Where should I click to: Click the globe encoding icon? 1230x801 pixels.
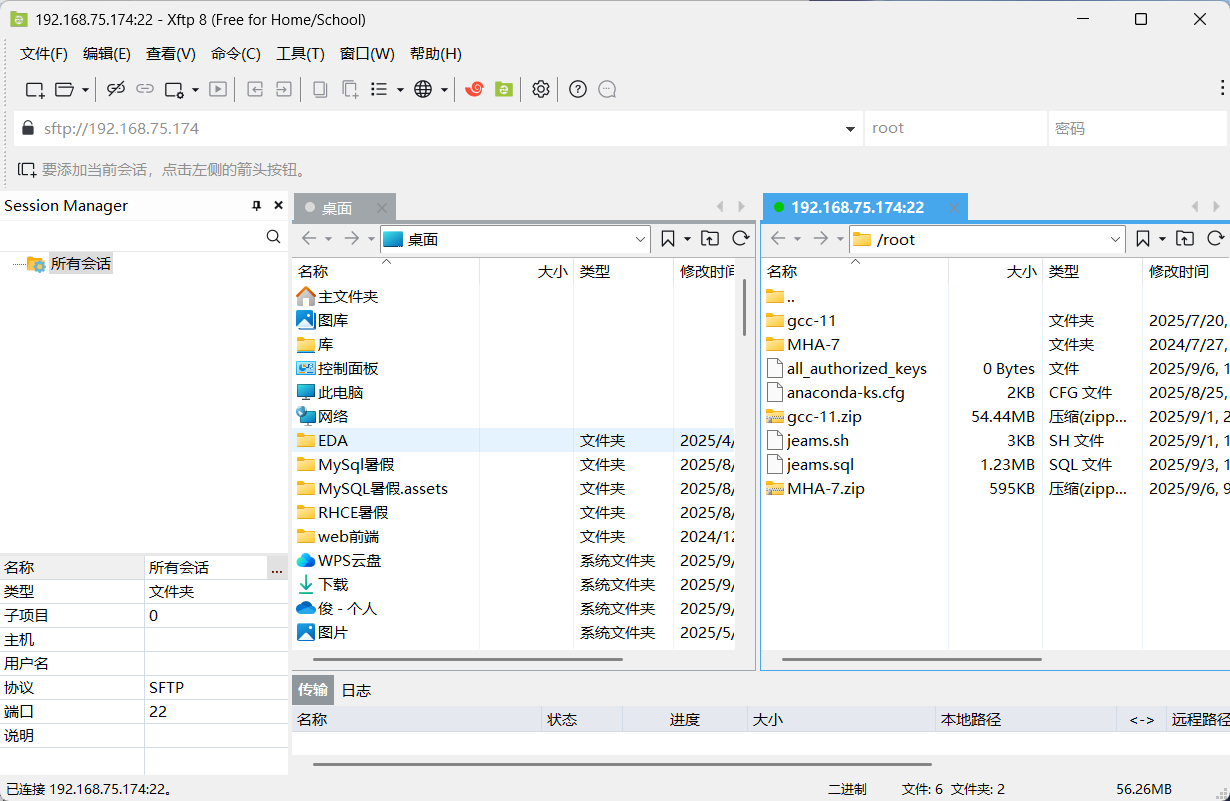point(423,89)
